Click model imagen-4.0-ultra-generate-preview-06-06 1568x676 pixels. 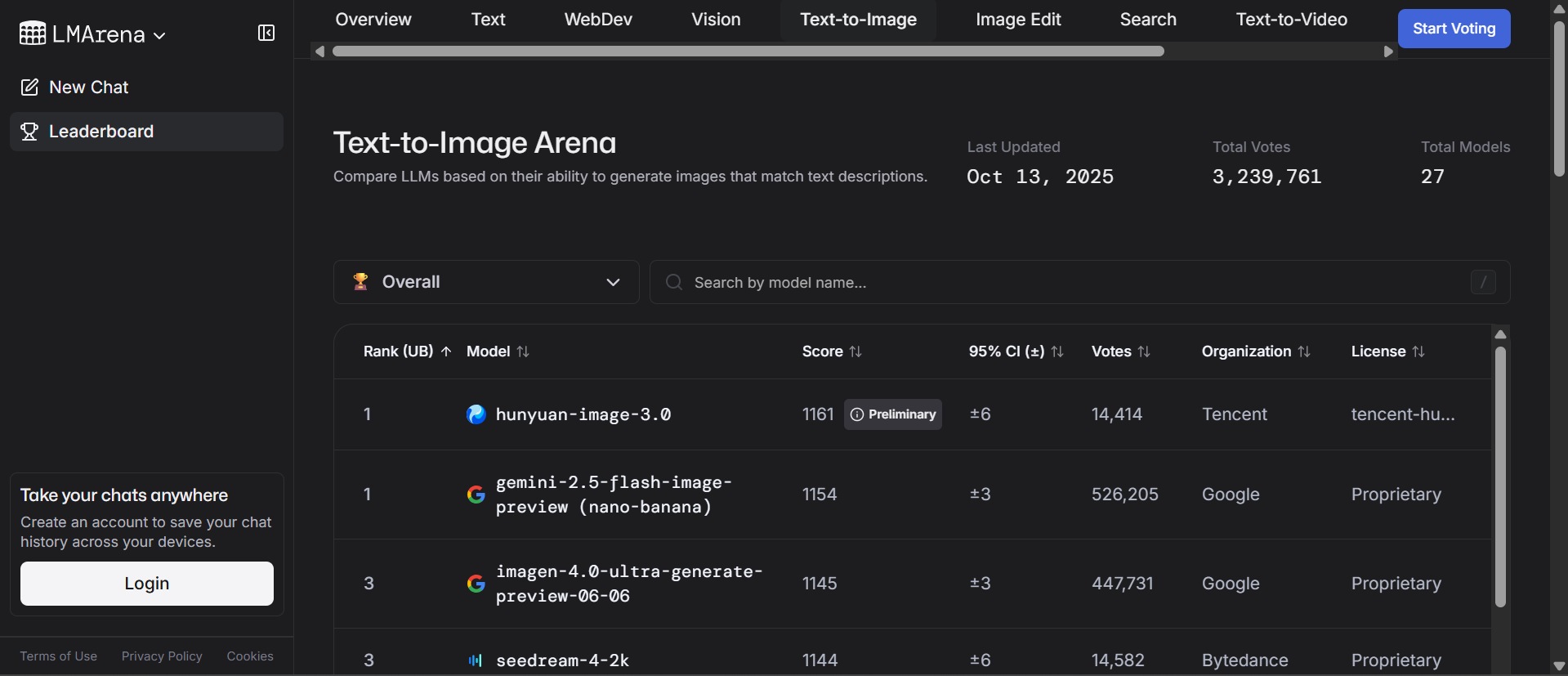[629, 584]
